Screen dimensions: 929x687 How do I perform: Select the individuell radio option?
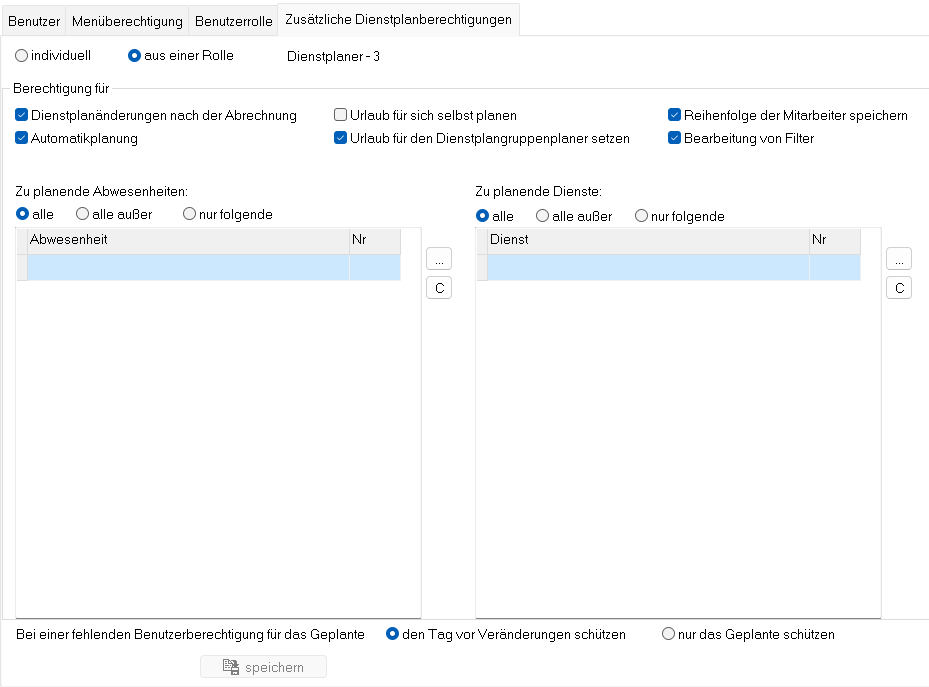point(22,56)
